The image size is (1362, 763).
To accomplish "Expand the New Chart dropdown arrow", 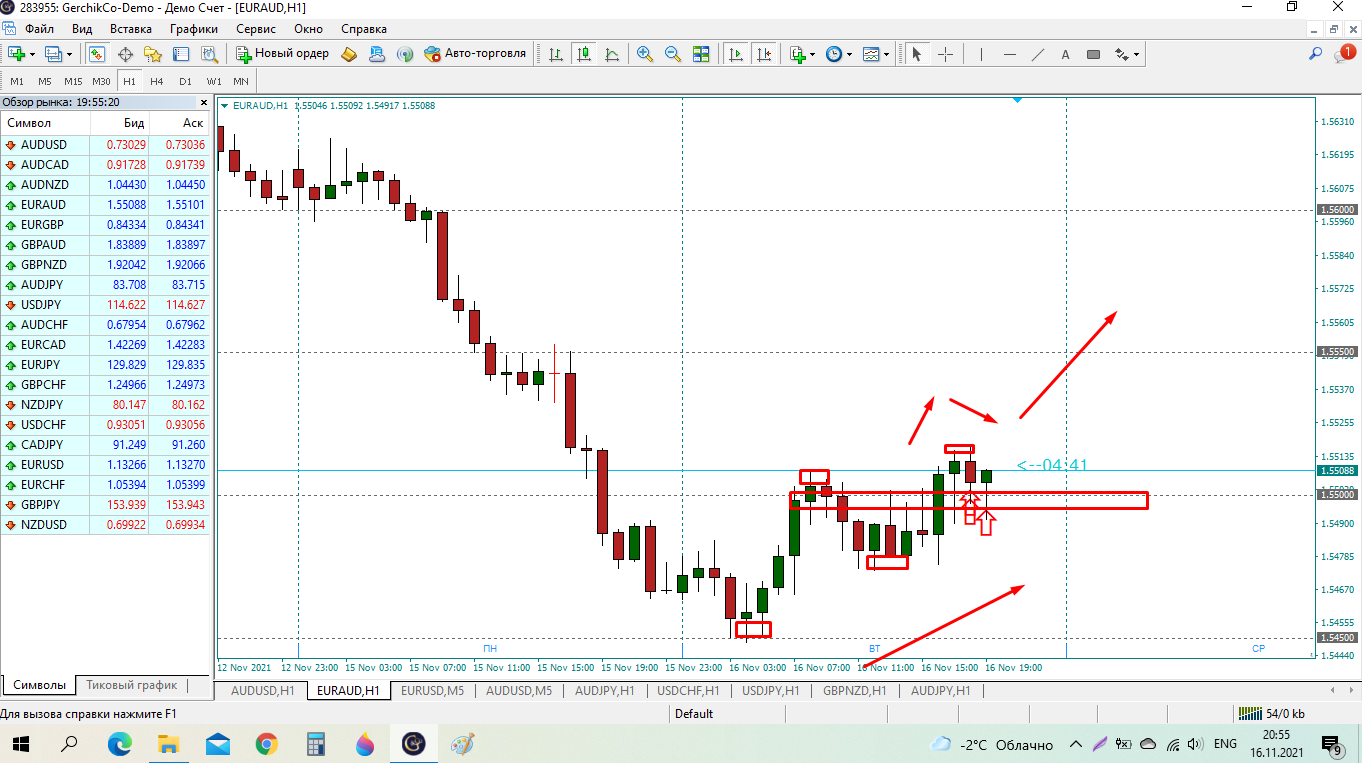I will [33, 54].
